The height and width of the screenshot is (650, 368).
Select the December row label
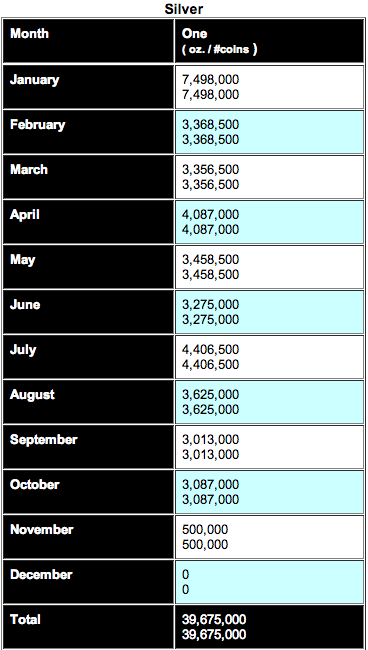[x=41, y=575]
